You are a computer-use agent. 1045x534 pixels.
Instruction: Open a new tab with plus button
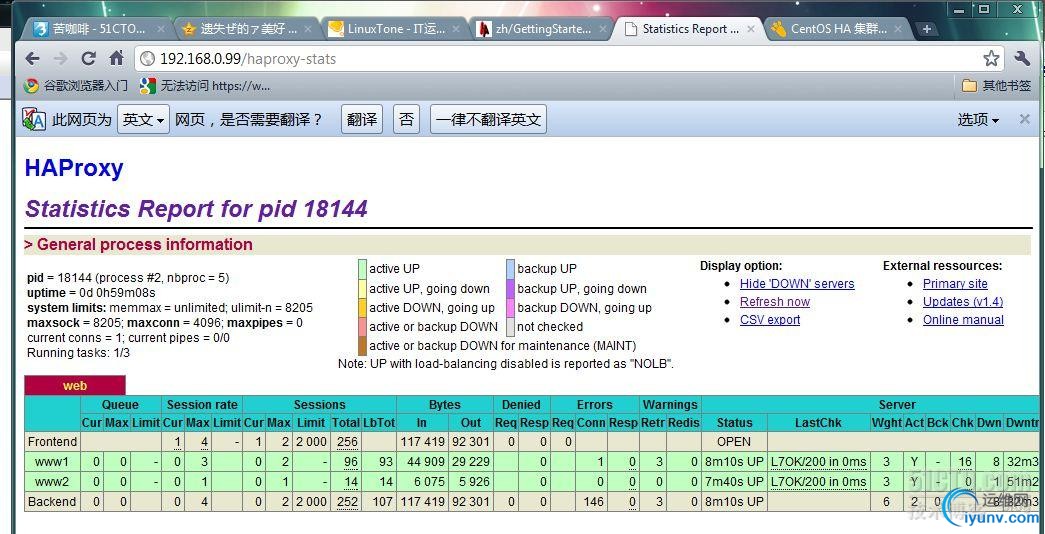926,29
